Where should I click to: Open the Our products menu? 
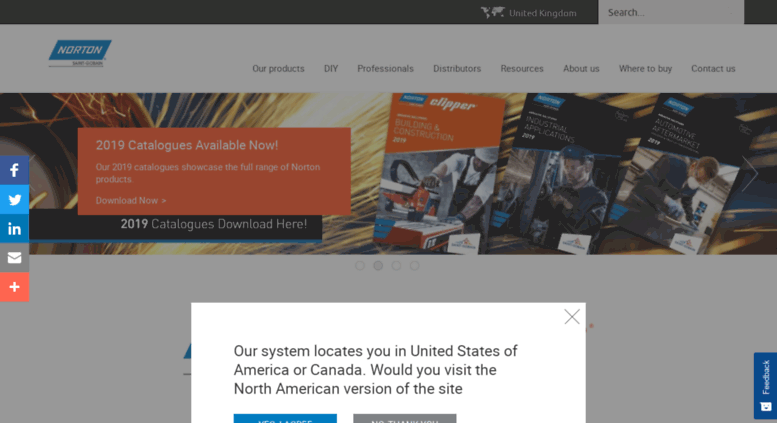pos(278,69)
